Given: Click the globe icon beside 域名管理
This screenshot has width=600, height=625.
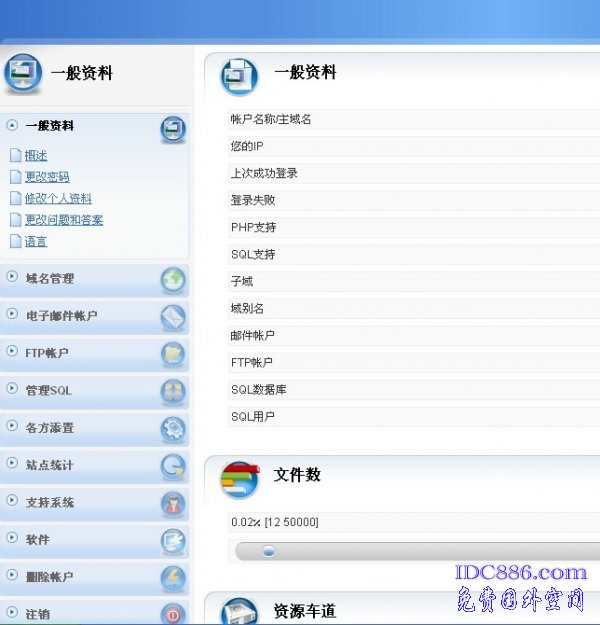Looking at the screenshot, I should pyautogui.click(x=173, y=280).
